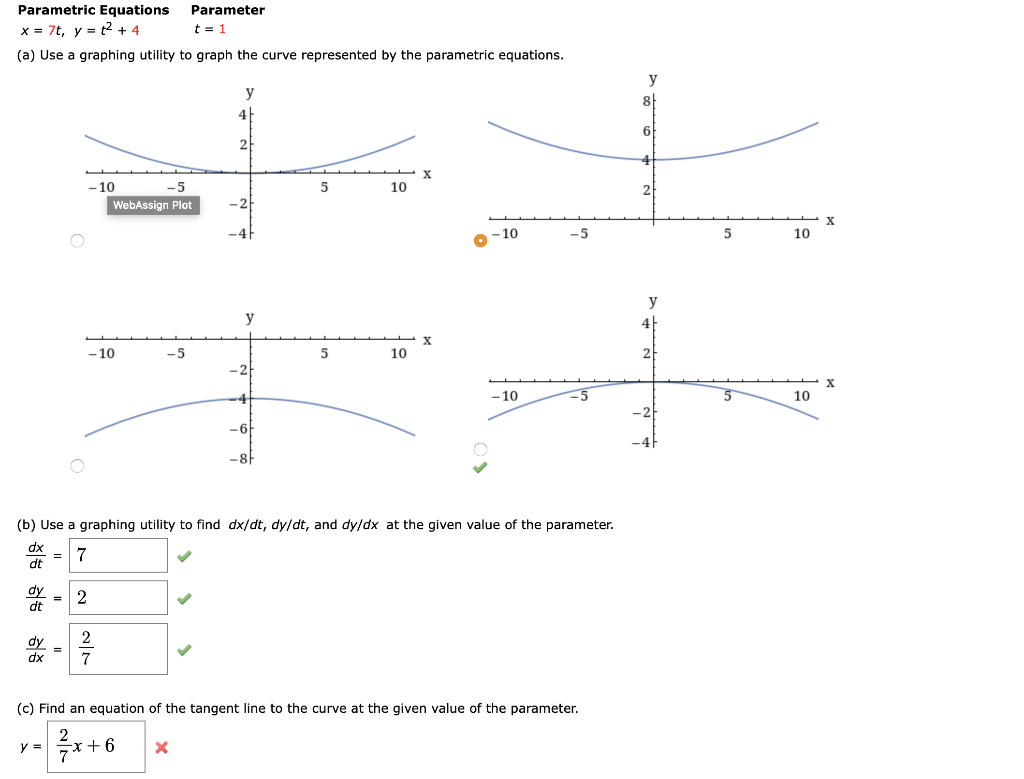
Task: Click the Parameter heading label
Action: click(229, 10)
